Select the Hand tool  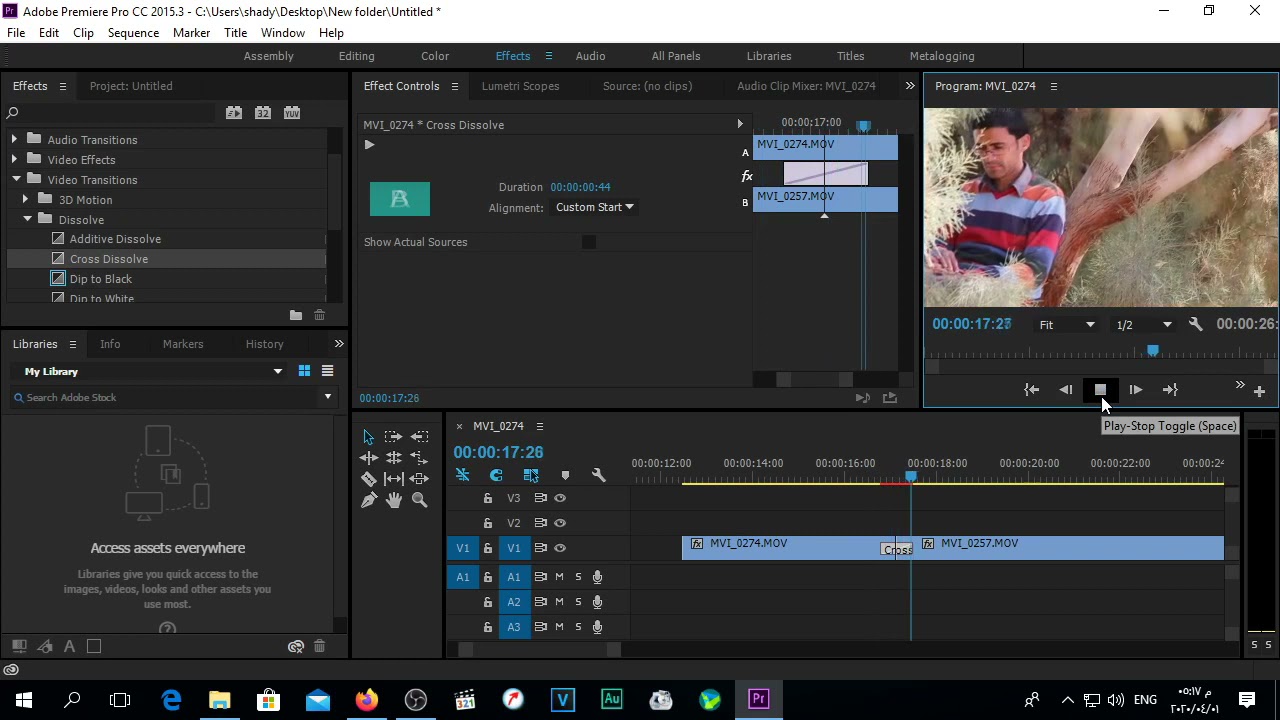393,500
